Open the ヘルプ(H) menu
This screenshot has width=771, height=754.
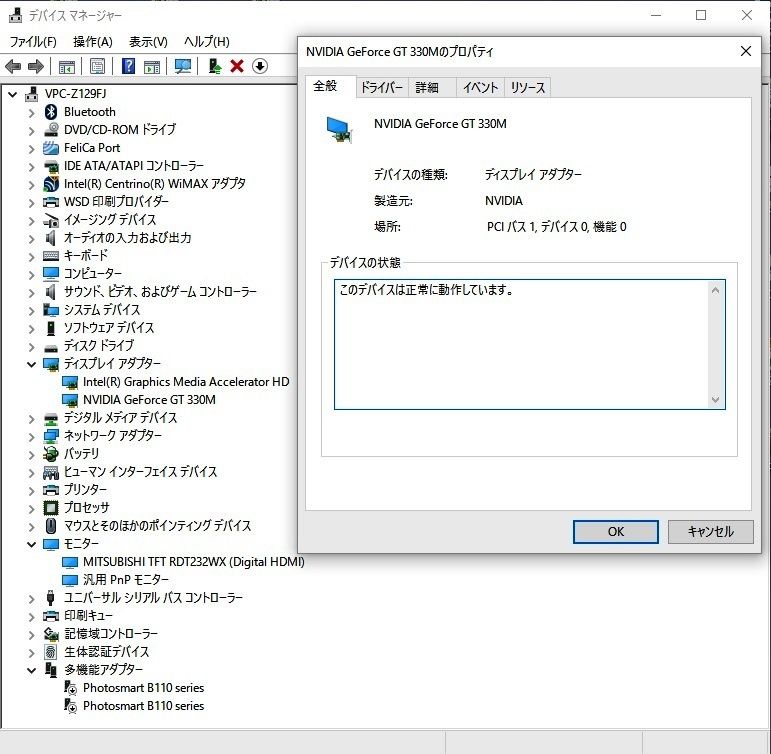coord(207,42)
